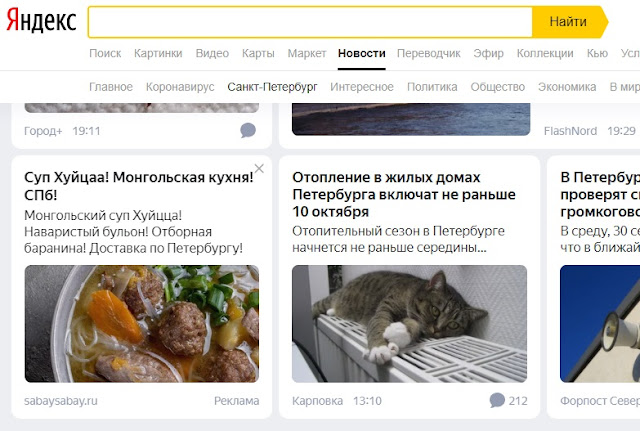The image size is (640, 431).
Task: Click the Найти search button
Action: (x=570, y=22)
